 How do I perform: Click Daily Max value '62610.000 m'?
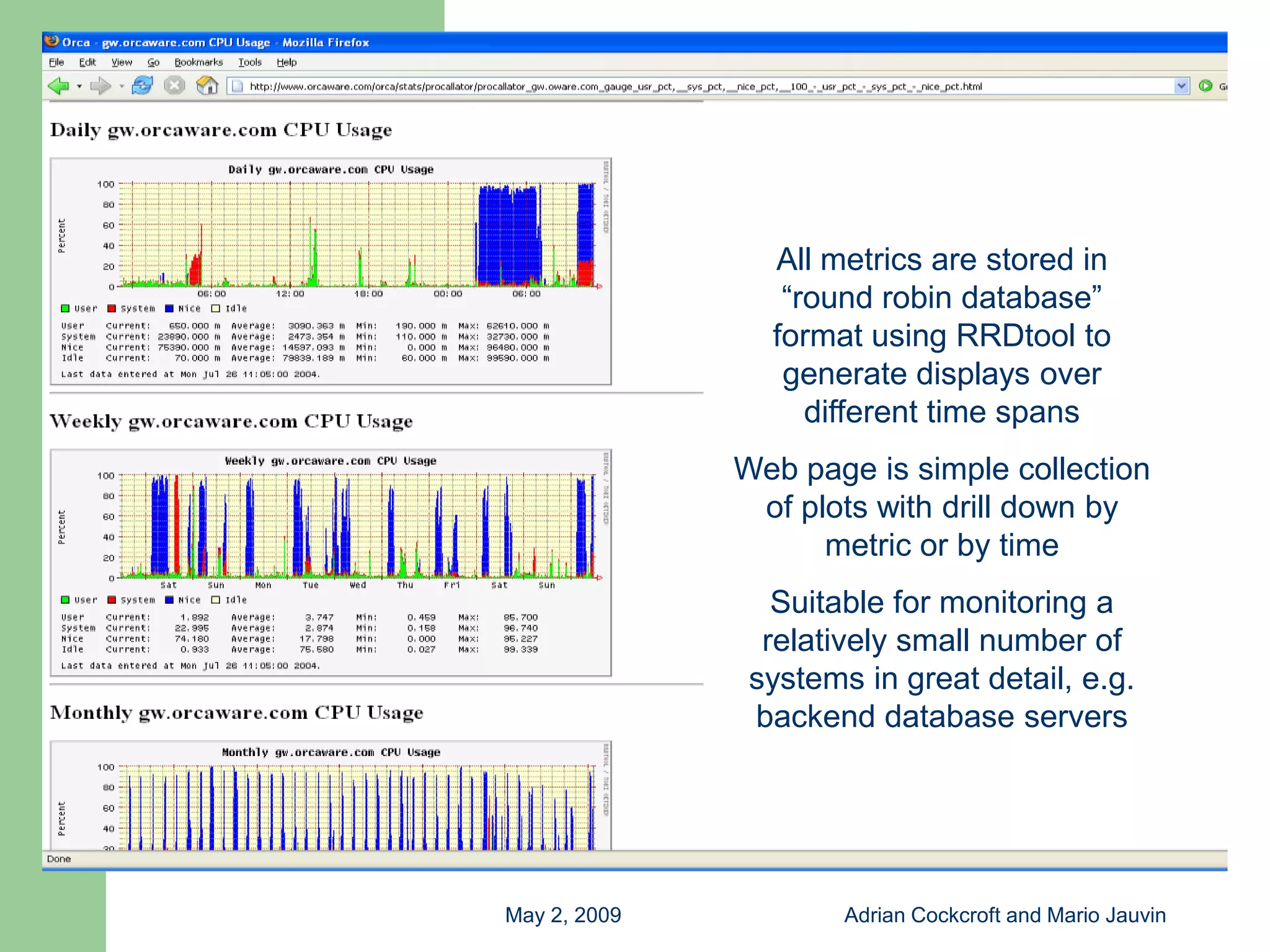518,326
